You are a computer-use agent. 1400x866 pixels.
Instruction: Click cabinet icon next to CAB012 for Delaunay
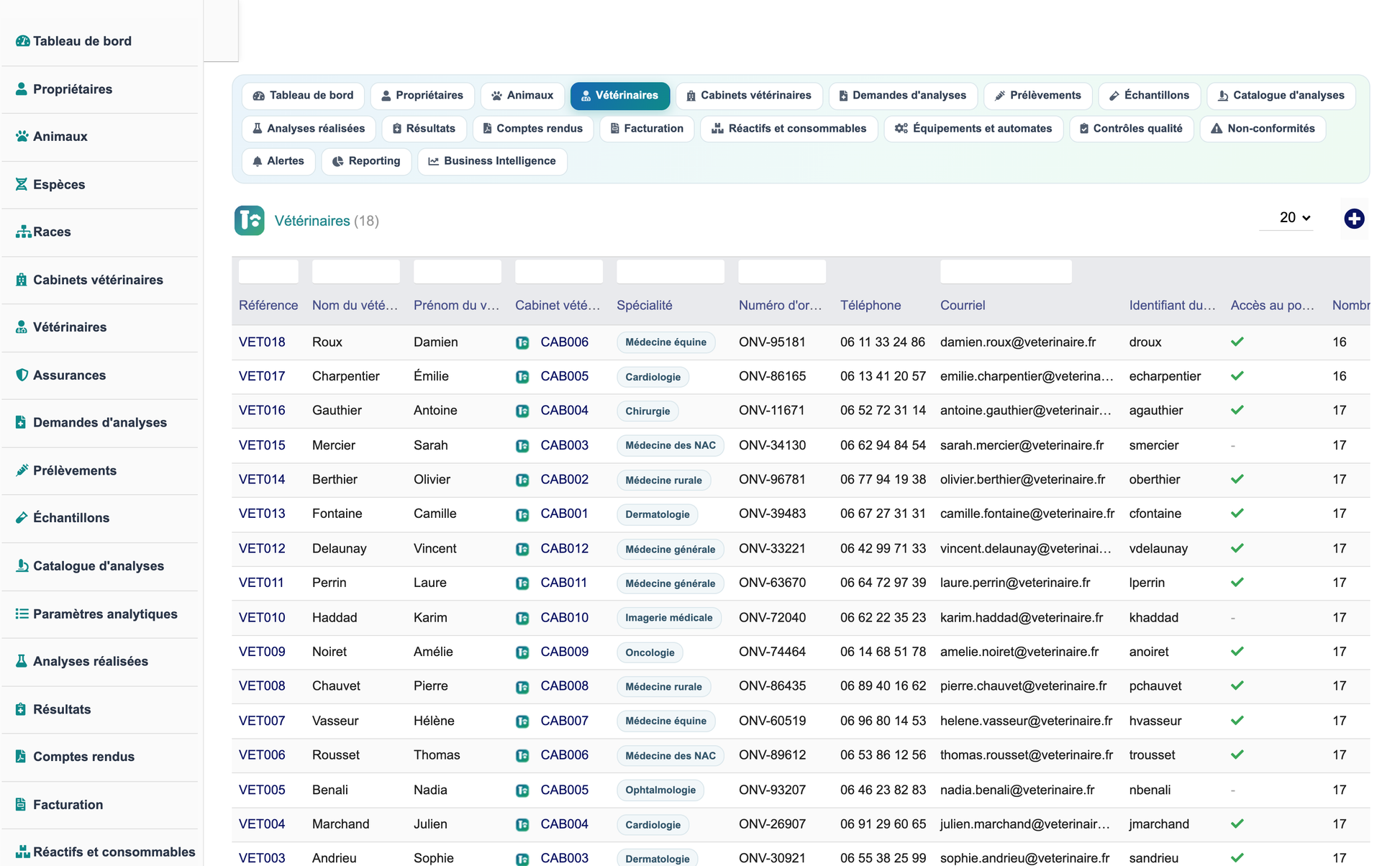(522, 549)
